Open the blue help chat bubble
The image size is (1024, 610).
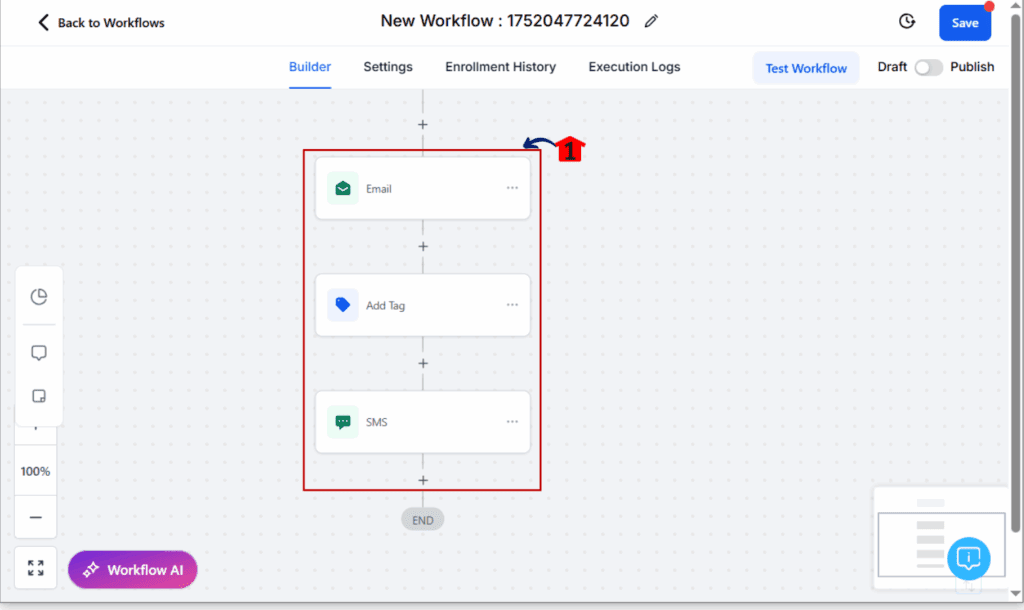coord(968,558)
